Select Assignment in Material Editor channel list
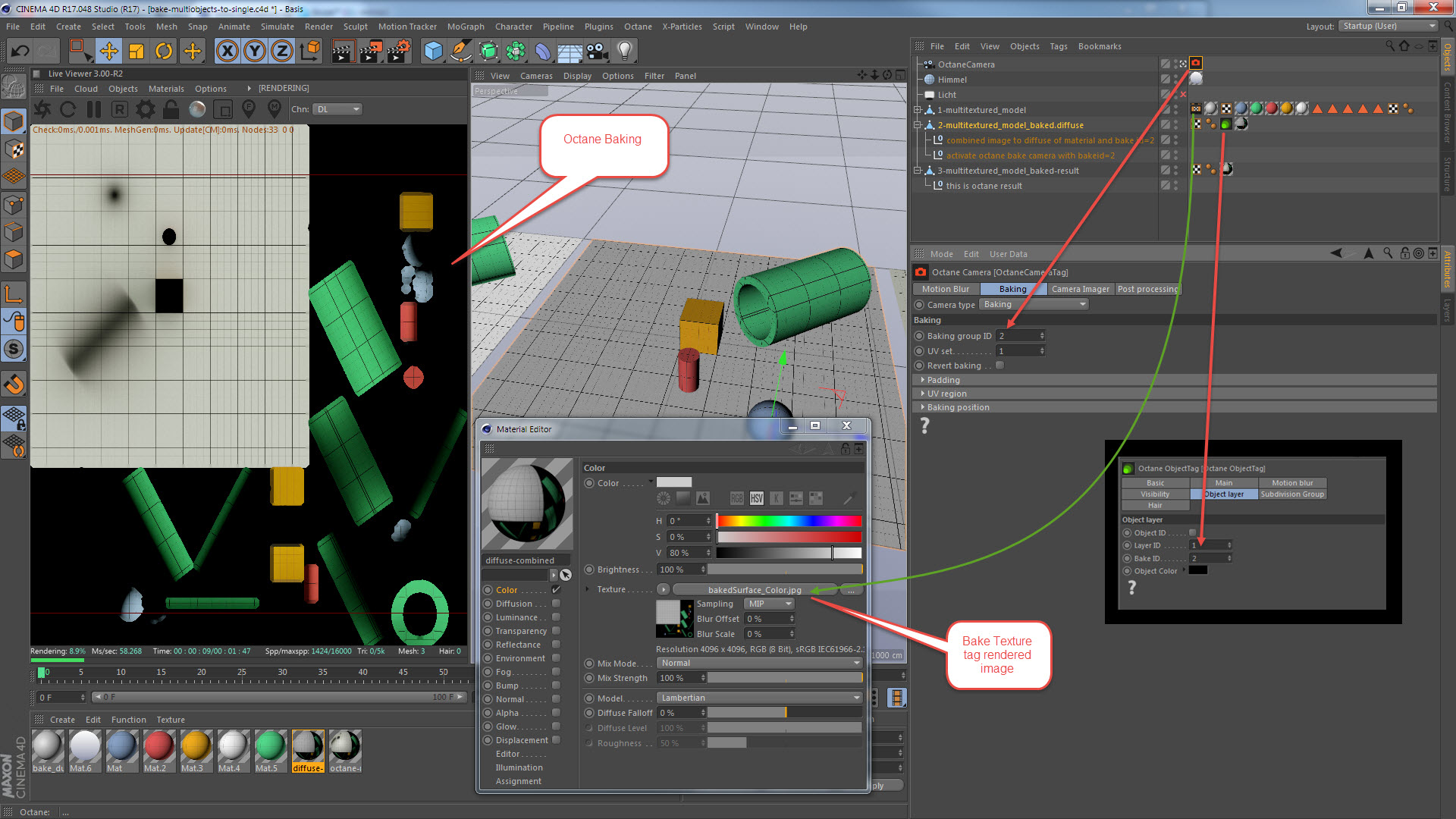Image resolution: width=1456 pixels, height=819 pixels. pyautogui.click(x=519, y=781)
